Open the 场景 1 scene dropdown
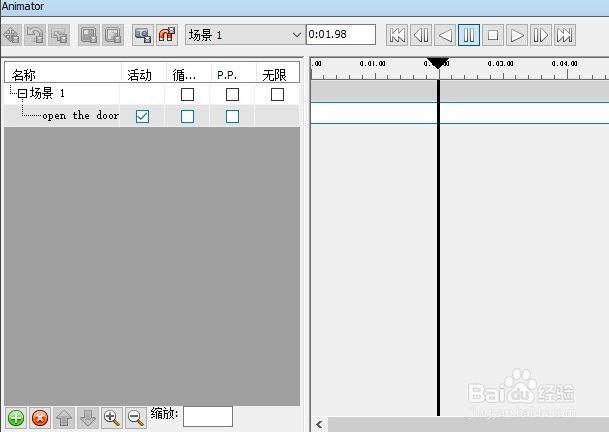Screen dimensions: 609x432 (245, 35)
